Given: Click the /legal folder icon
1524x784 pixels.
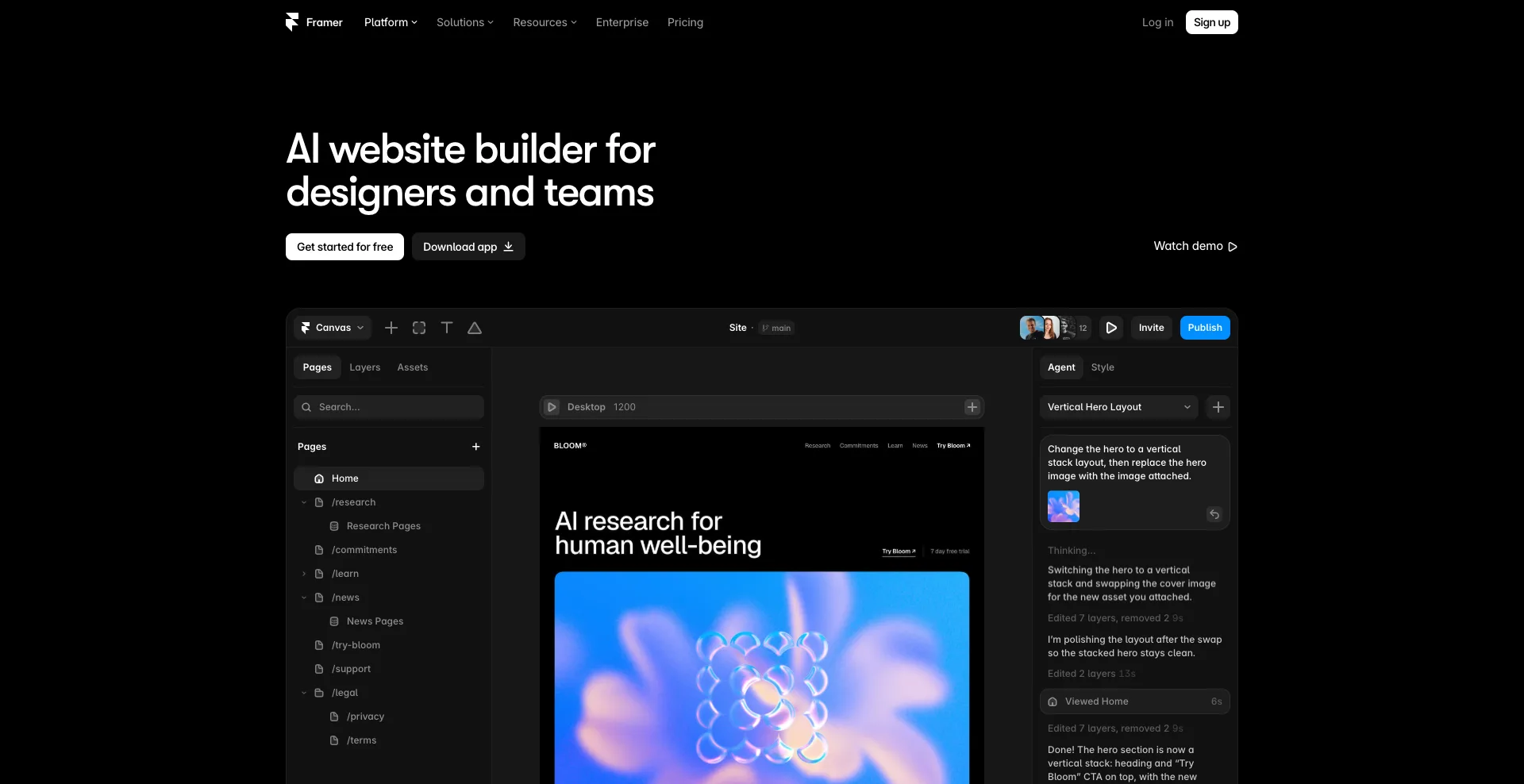Looking at the screenshot, I should point(319,693).
